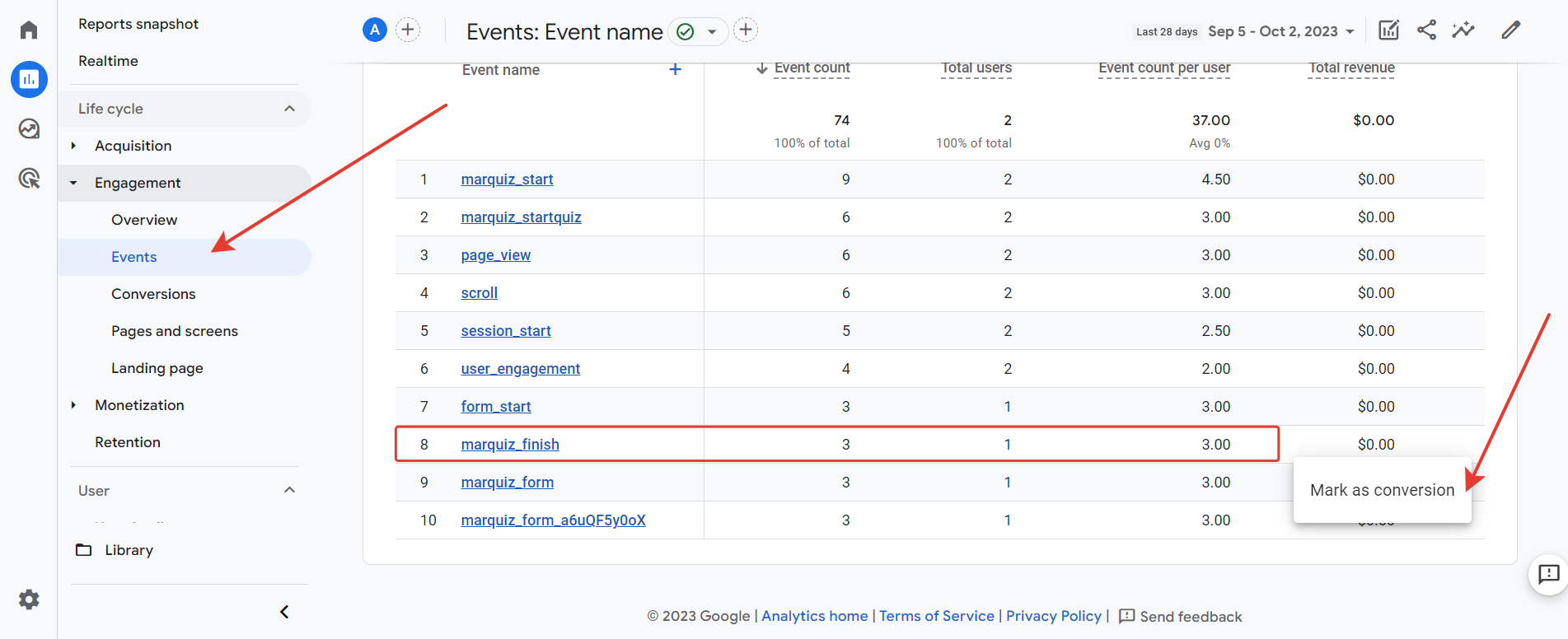1568x639 pixels.
Task: Open the marquiz_startquiz event
Action: 521,217
